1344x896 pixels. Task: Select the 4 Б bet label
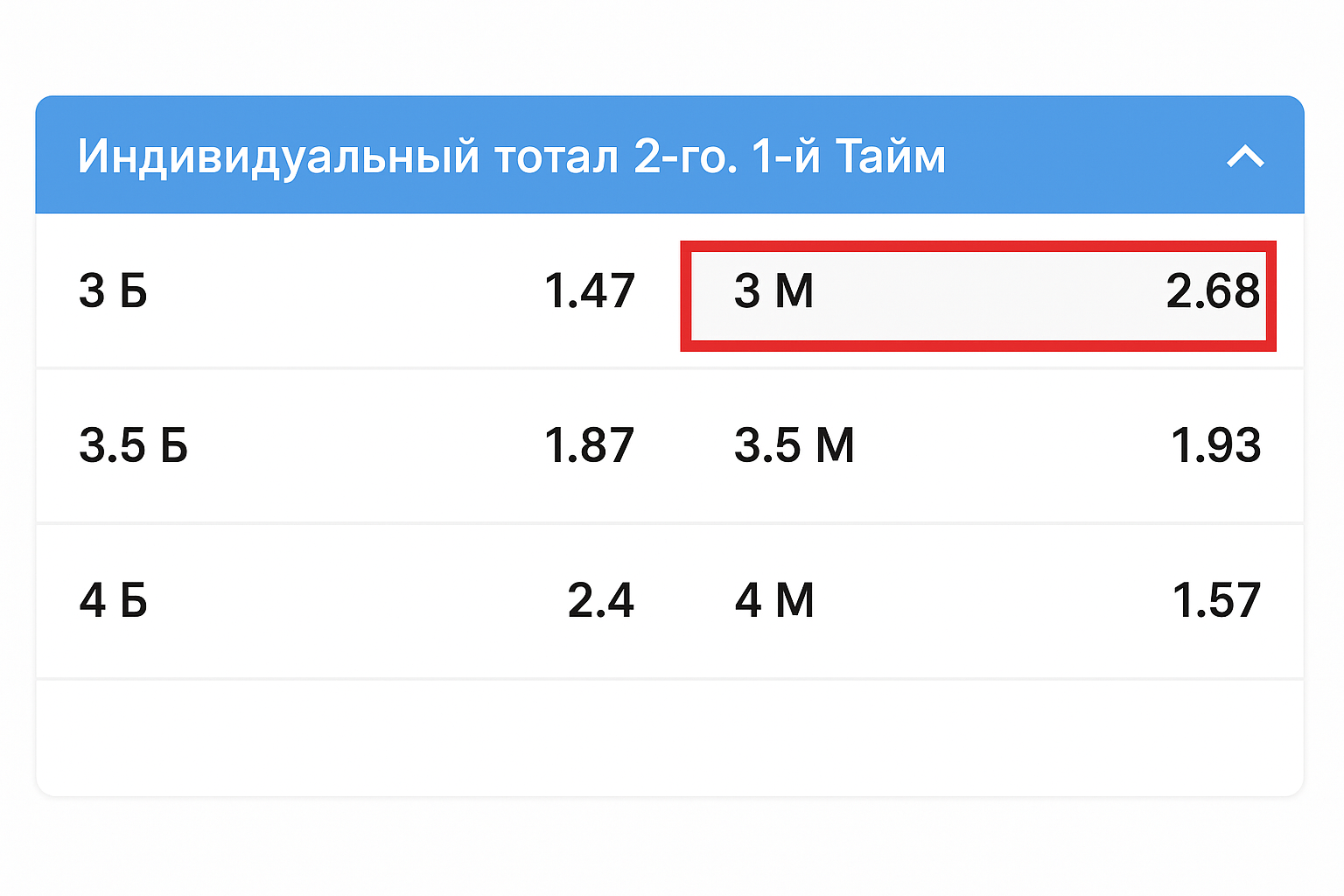tap(113, 600)
